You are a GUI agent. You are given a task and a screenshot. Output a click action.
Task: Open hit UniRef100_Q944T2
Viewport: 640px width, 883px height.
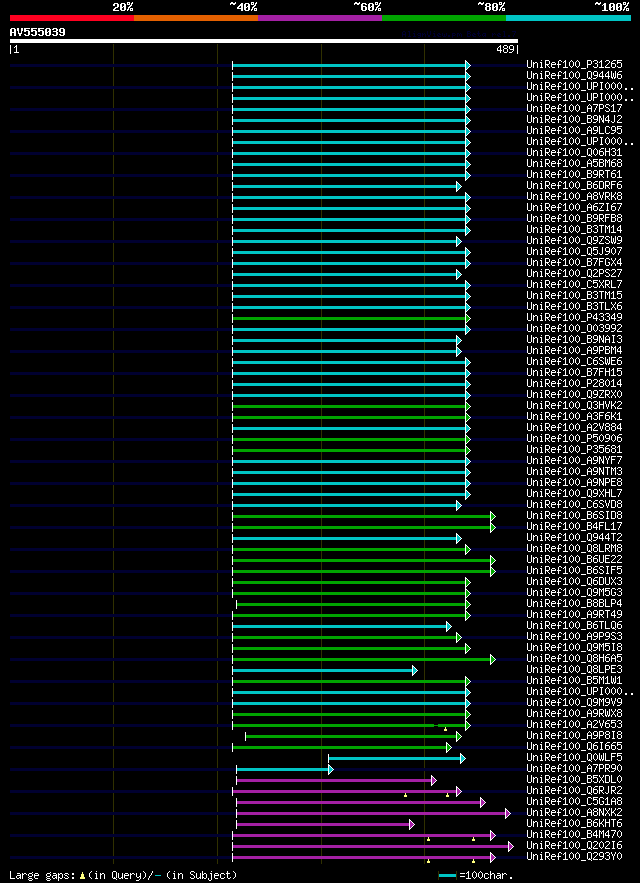[574, 537]
